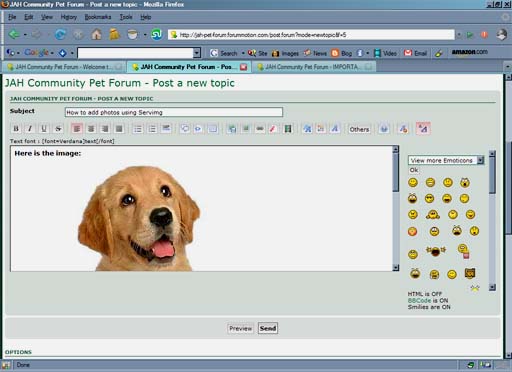This screenshot has width=512, height=372.
Task: Reload the page in Firefox
Action: coord(60,34)
